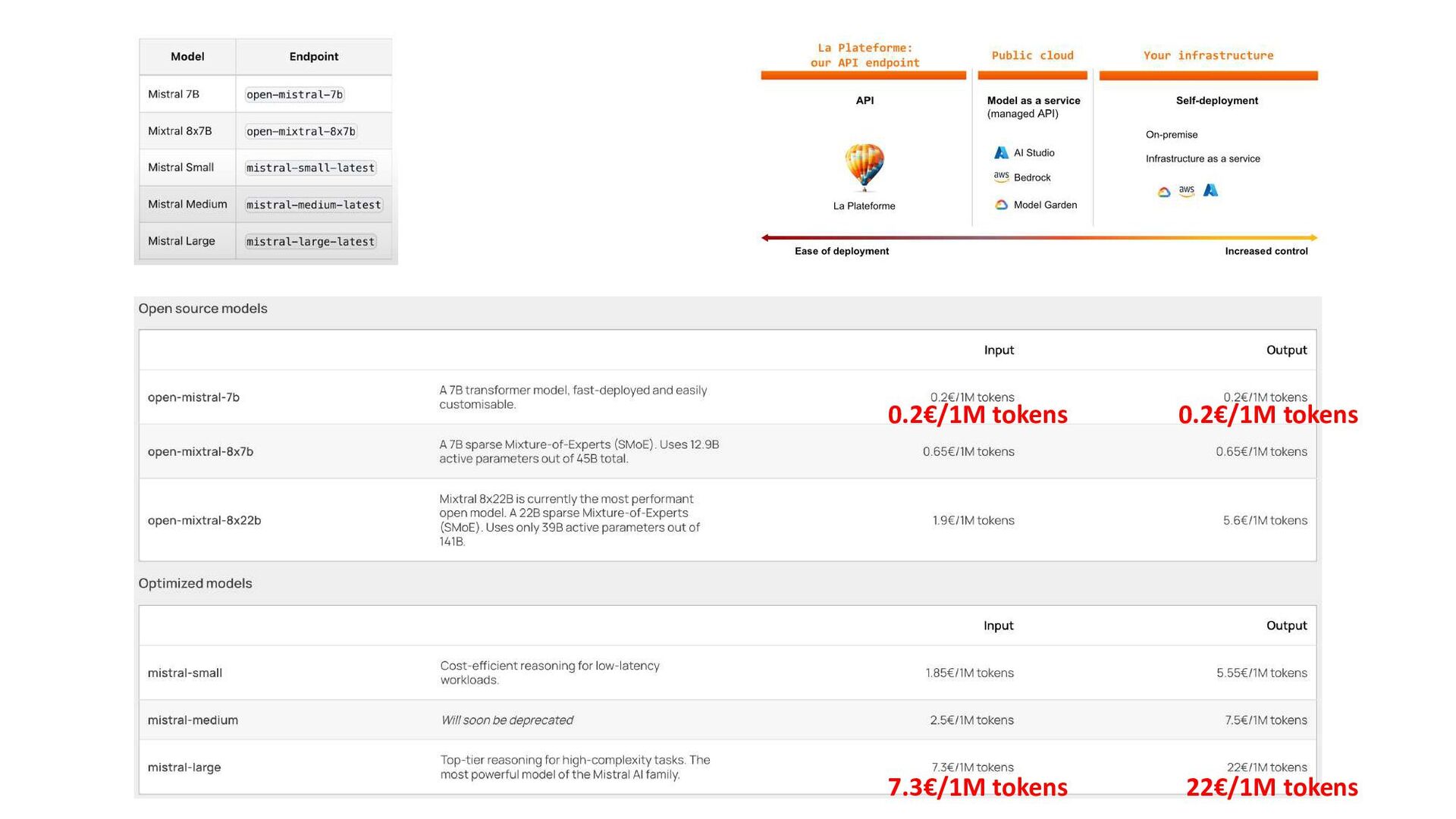
Task: Click the '1.9€/1M tokens' input price
Action: 973,520
